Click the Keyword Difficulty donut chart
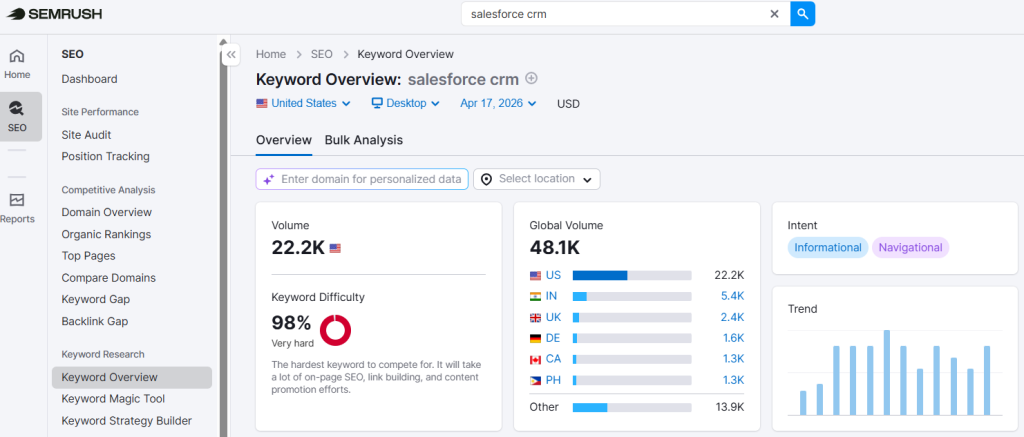This screenshot has width=1024, height=437. (x=335, y=331)
